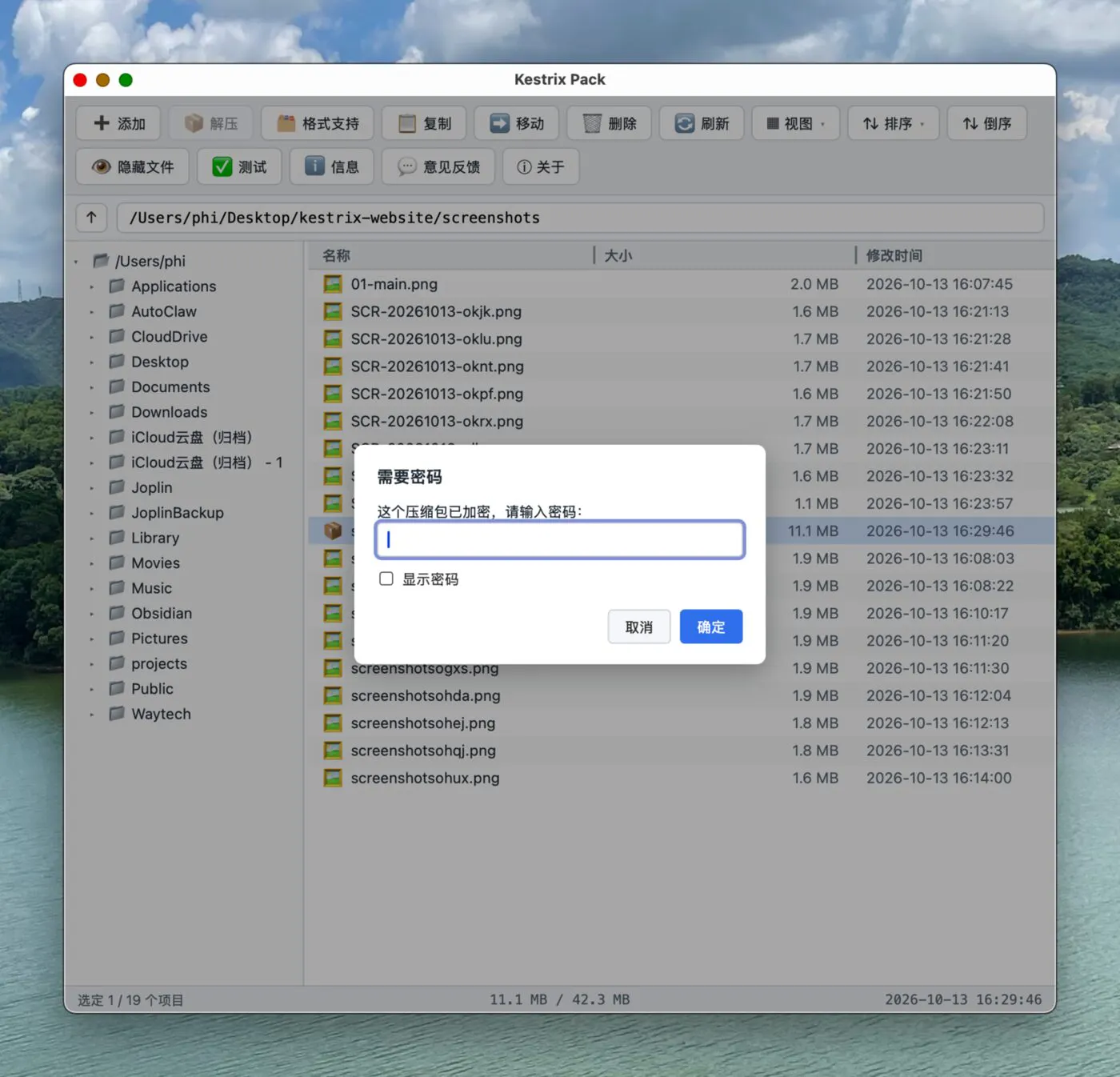Click the 添加 (Add) toolbar button
The height and width of the screenshot is (1077, 1120).
[x=118, y=123]
